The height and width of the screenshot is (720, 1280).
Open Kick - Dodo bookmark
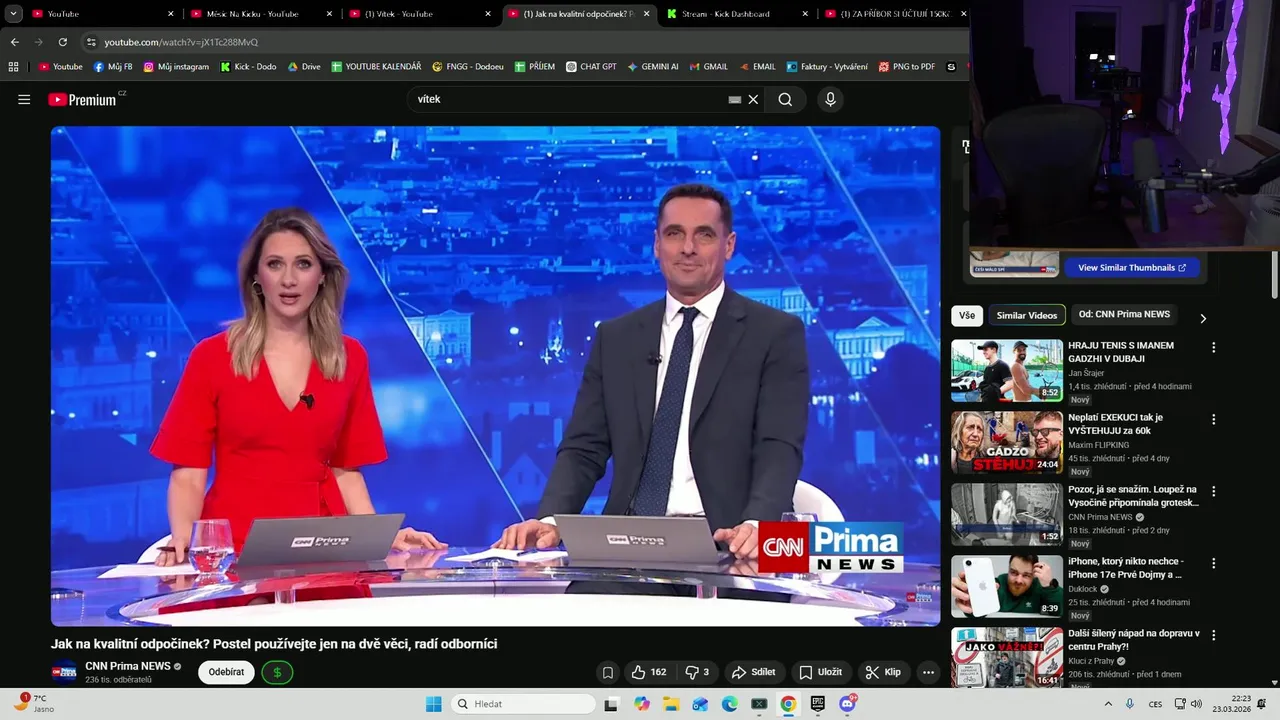[x=248, y=67]
